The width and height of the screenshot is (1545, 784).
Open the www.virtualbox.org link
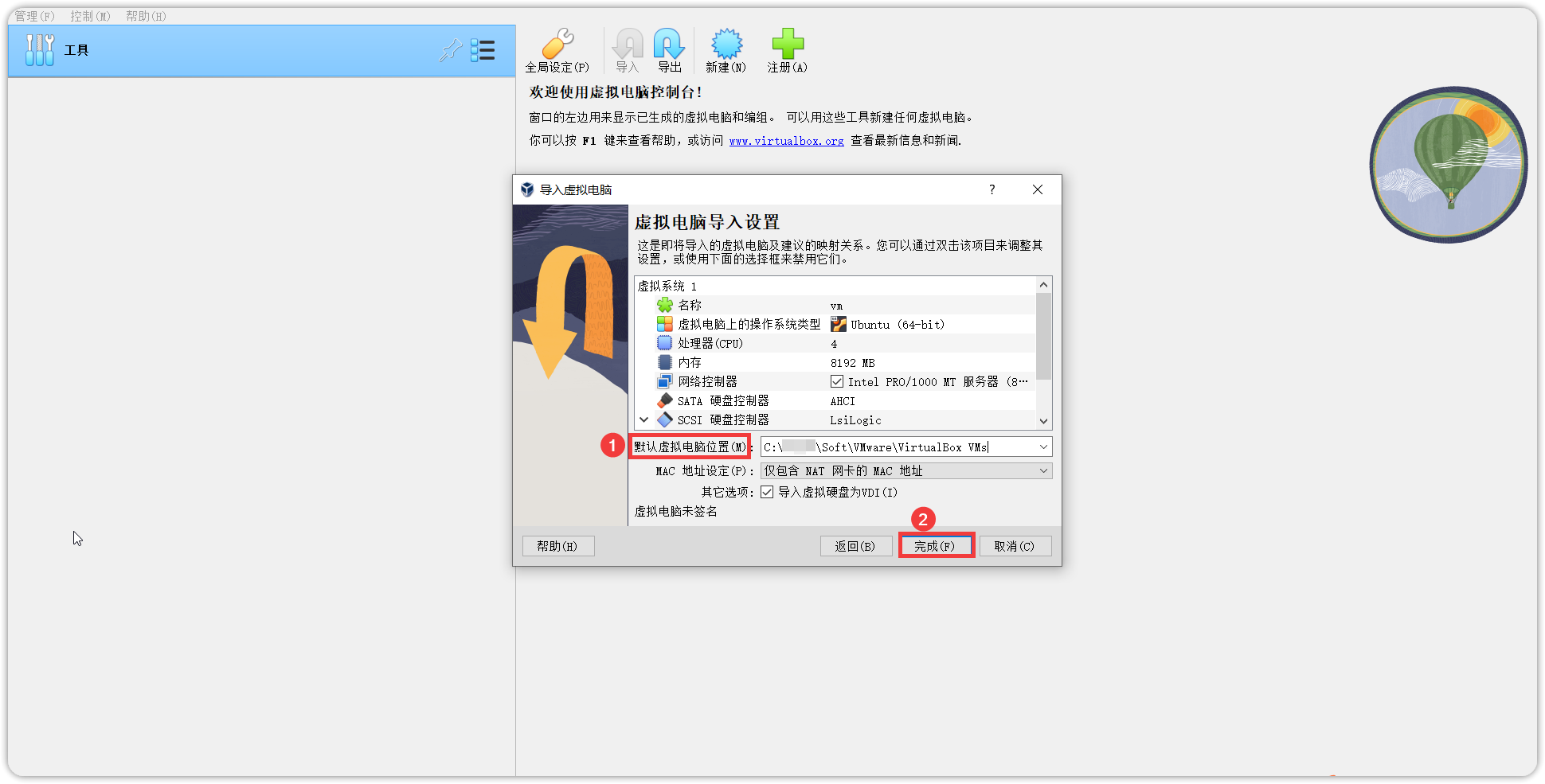tap(786, 141)
